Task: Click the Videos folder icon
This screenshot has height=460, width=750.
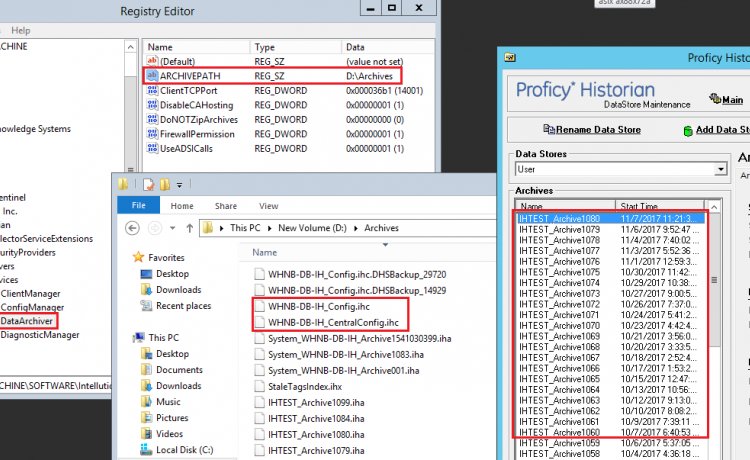Action: [146, 434]
